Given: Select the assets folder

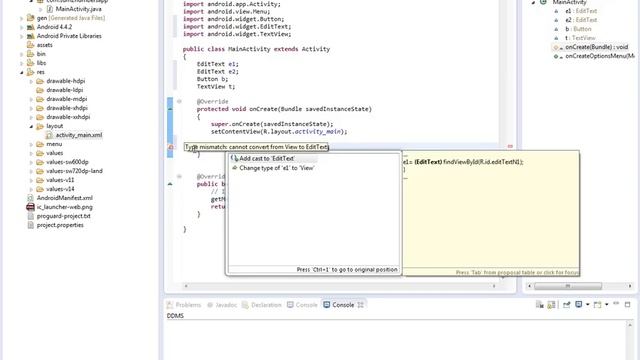Looking at the screenshot, I should tap(44, 45).
